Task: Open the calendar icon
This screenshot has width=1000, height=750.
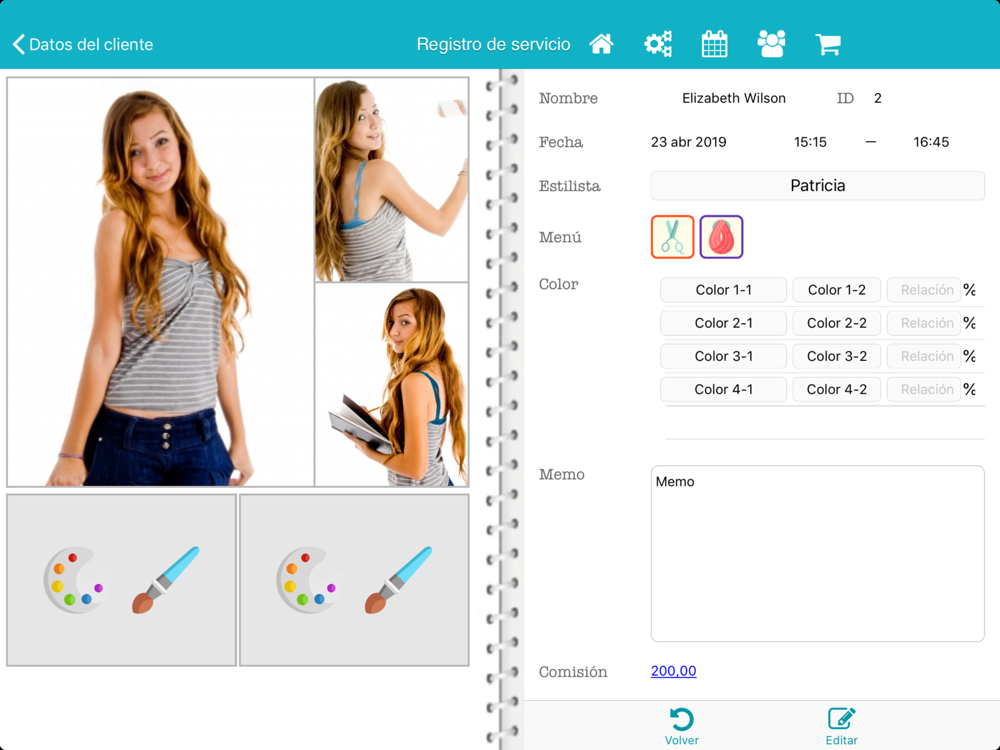Action: point(714,44)
